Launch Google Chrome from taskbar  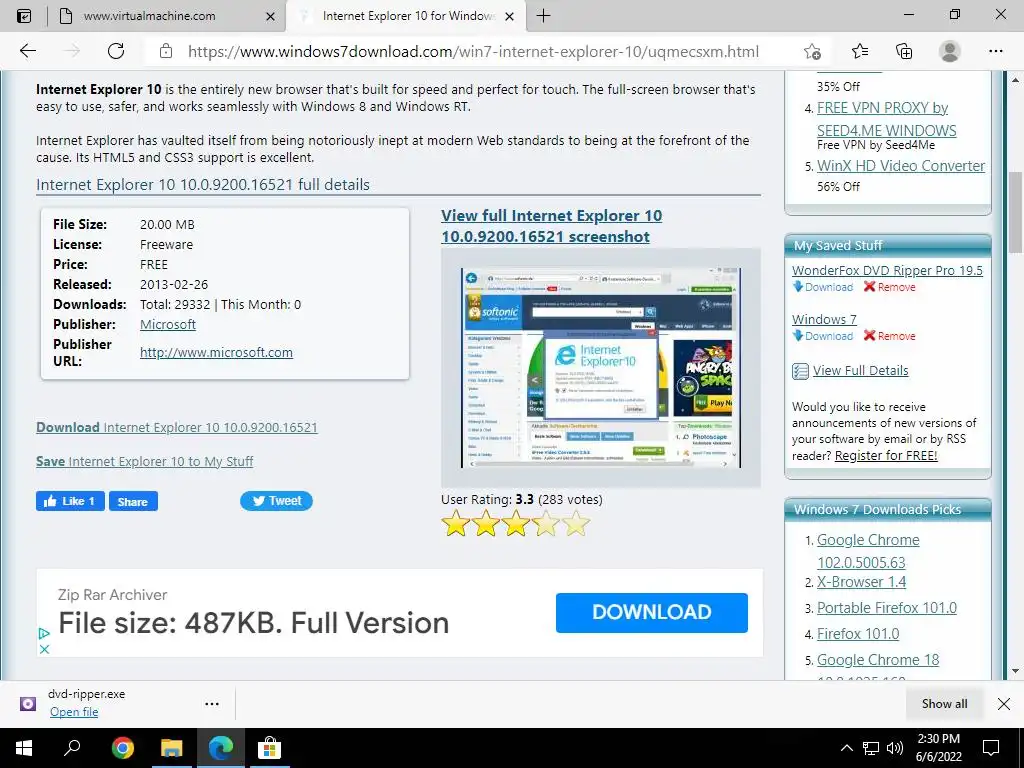tap(123, 748)
